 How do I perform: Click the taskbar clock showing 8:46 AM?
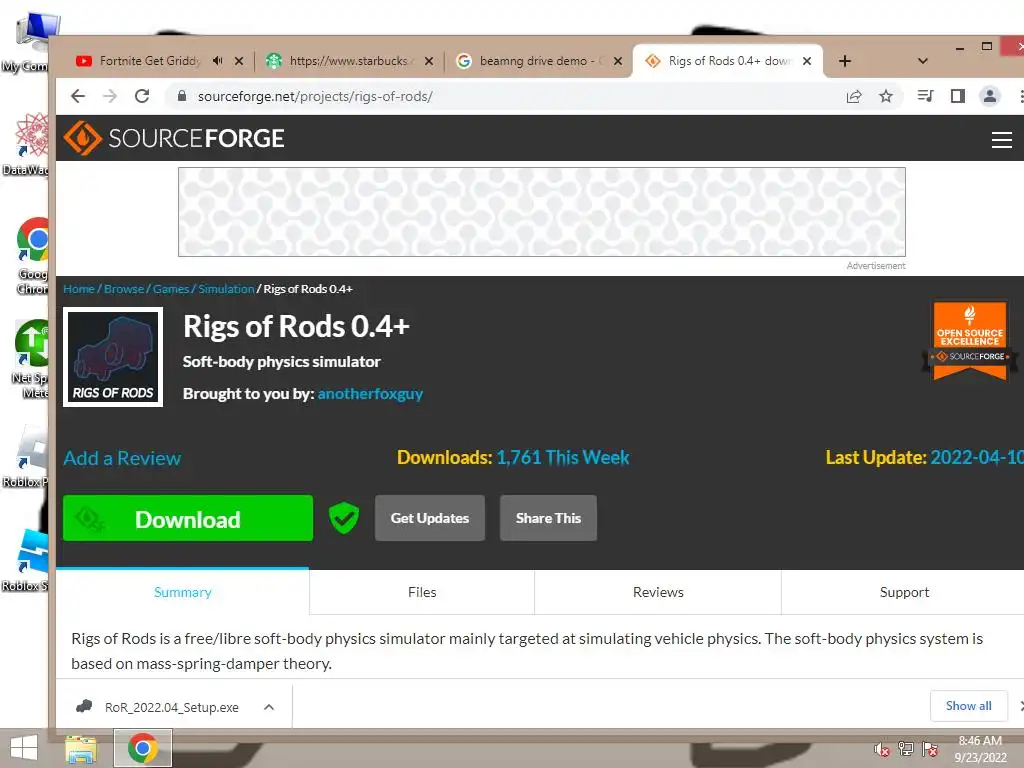[980, 749]
